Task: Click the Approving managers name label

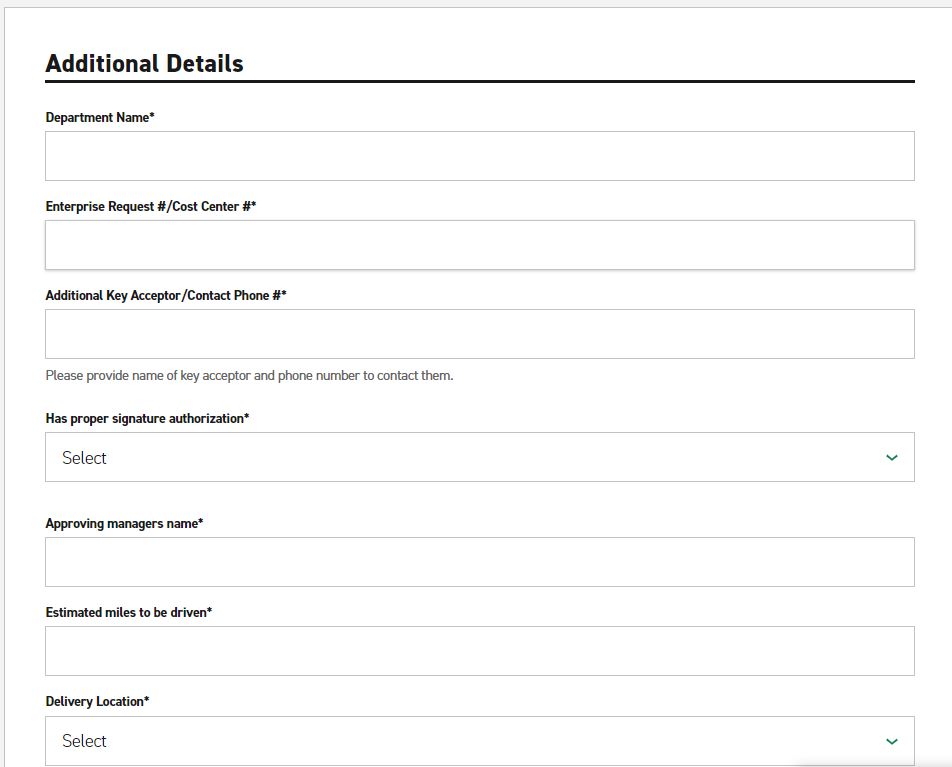Action: point(124,524)
